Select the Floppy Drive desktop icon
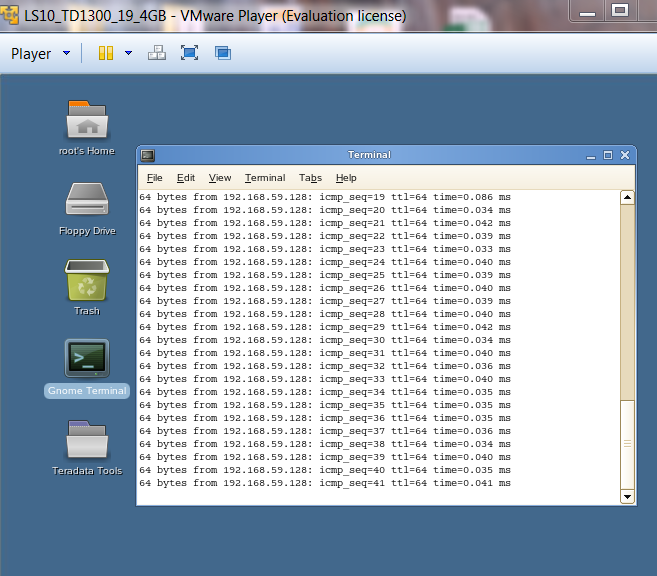 [x=87, y=200]
